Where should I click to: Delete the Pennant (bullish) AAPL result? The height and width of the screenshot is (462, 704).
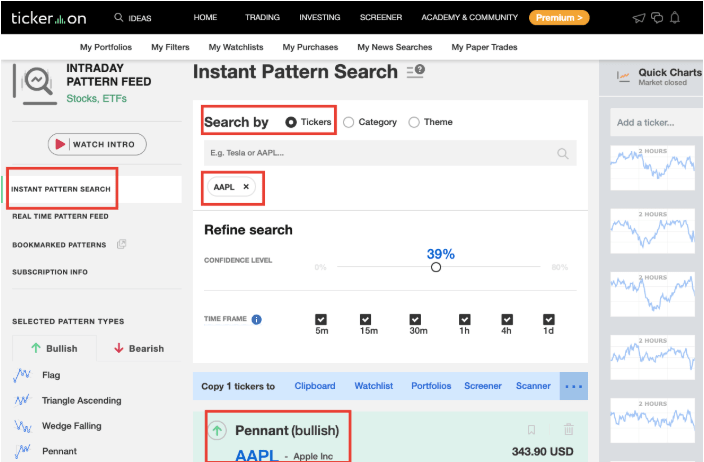pos(568,429)
